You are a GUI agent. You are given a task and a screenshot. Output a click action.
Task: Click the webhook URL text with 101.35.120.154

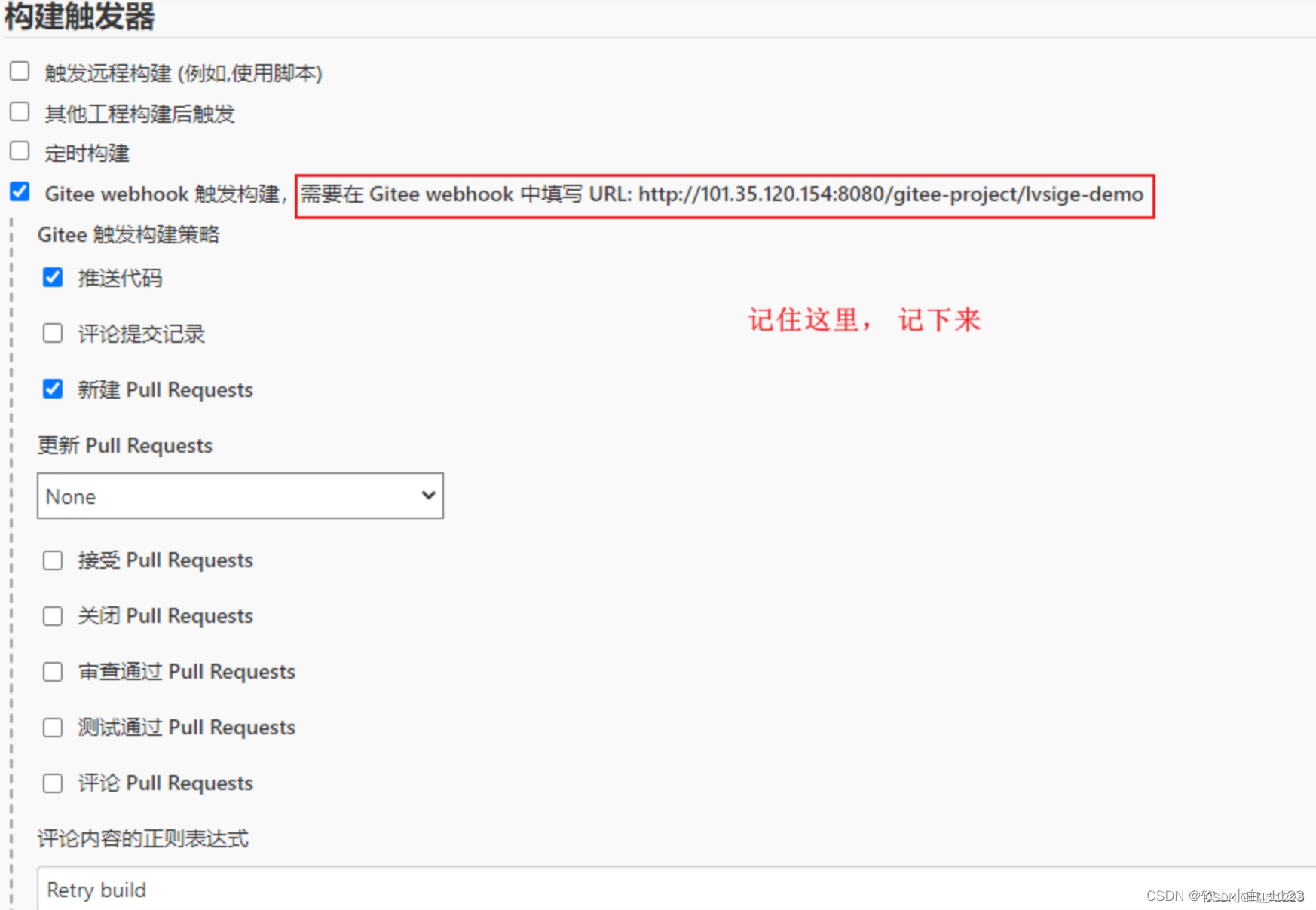[891, 194]
